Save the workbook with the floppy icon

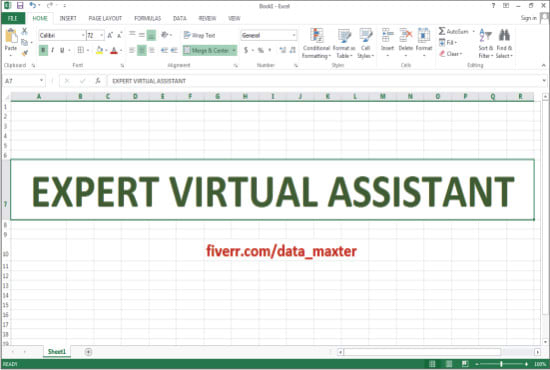(x=20, y=5)
